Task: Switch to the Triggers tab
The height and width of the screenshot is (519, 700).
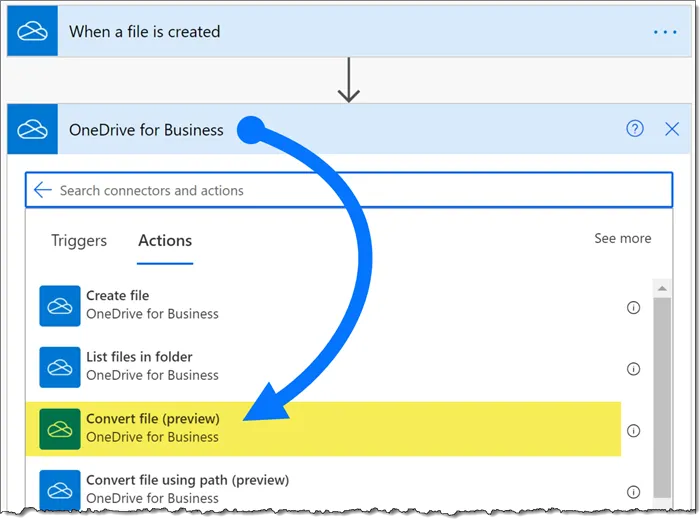Action: (x=79, y=240)
